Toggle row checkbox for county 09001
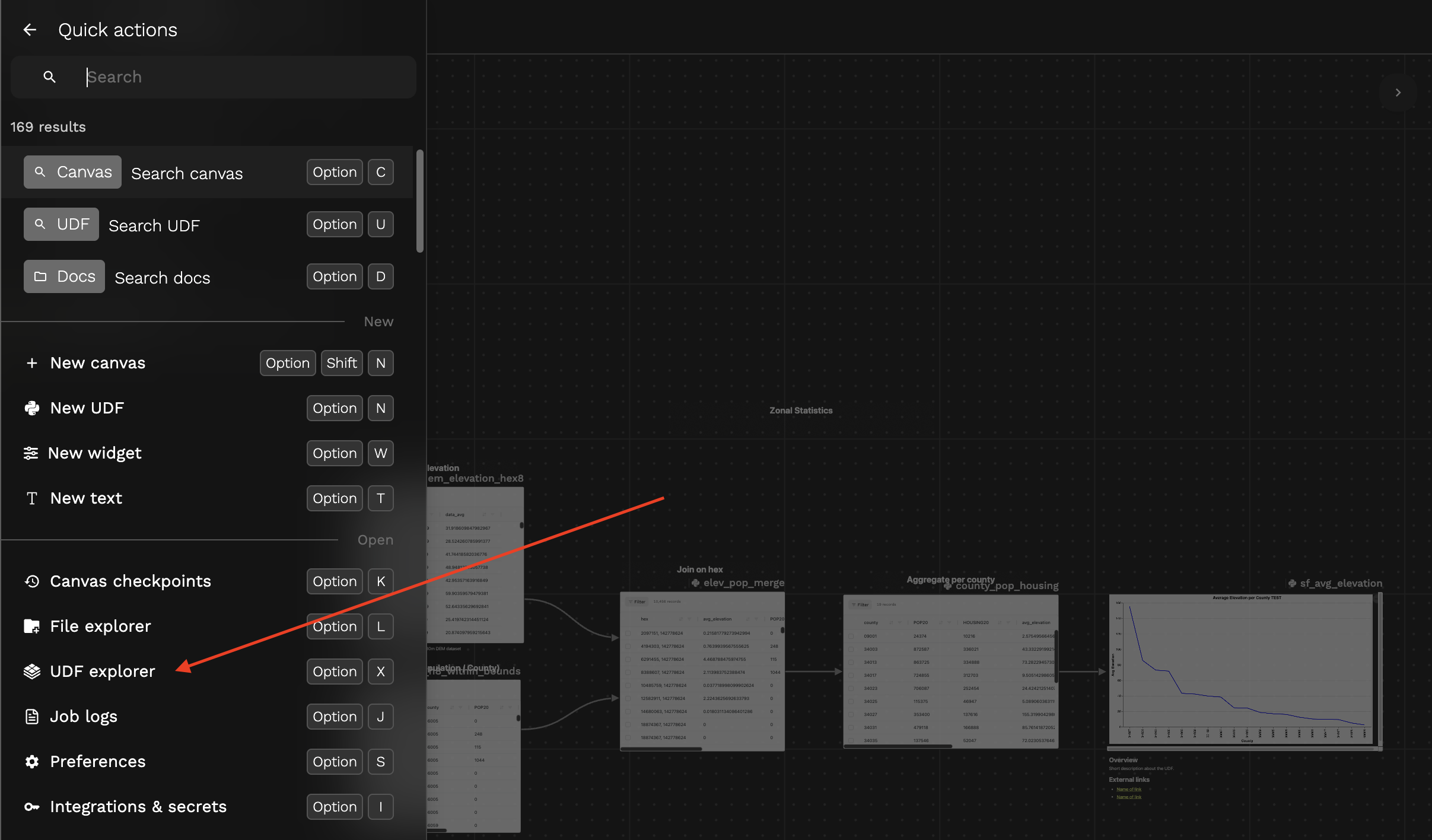 pos(851,636)
